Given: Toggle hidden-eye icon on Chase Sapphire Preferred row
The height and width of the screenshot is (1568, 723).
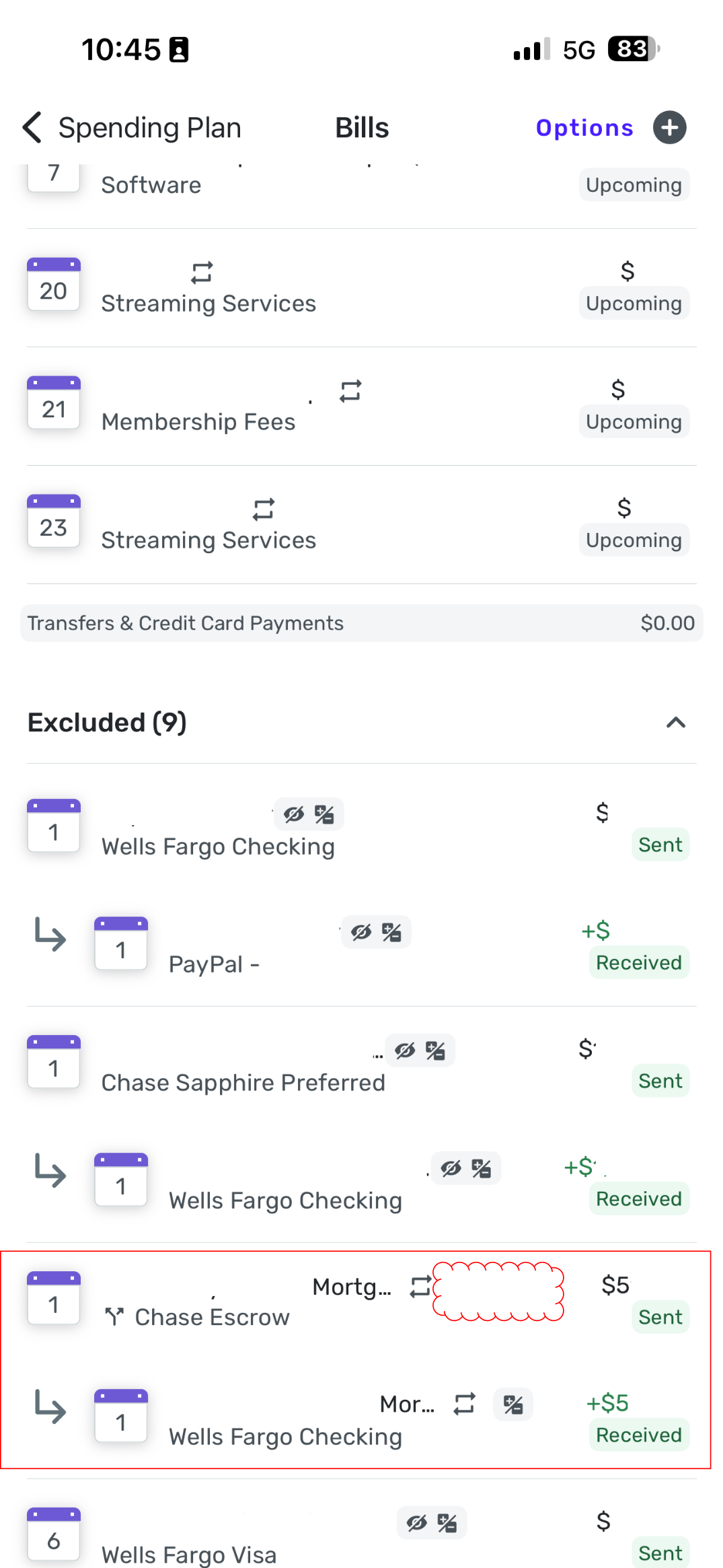Looking at the screenshot, I should click(x=405, y=1050).
